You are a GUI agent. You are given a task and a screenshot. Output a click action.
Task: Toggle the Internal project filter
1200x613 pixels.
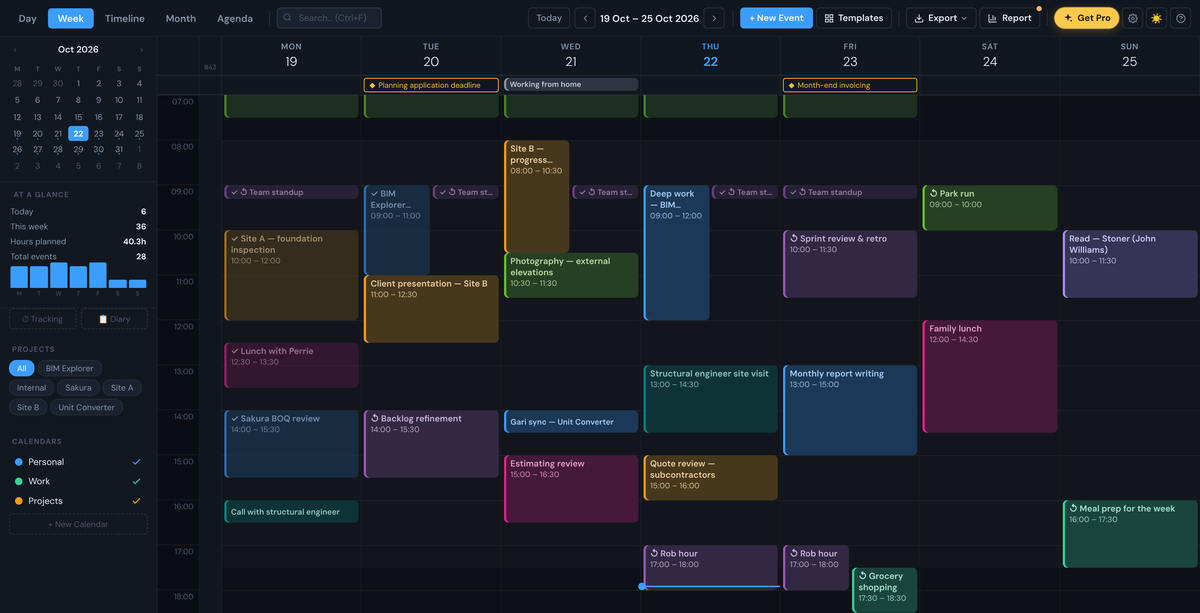(x=31, y=387)
